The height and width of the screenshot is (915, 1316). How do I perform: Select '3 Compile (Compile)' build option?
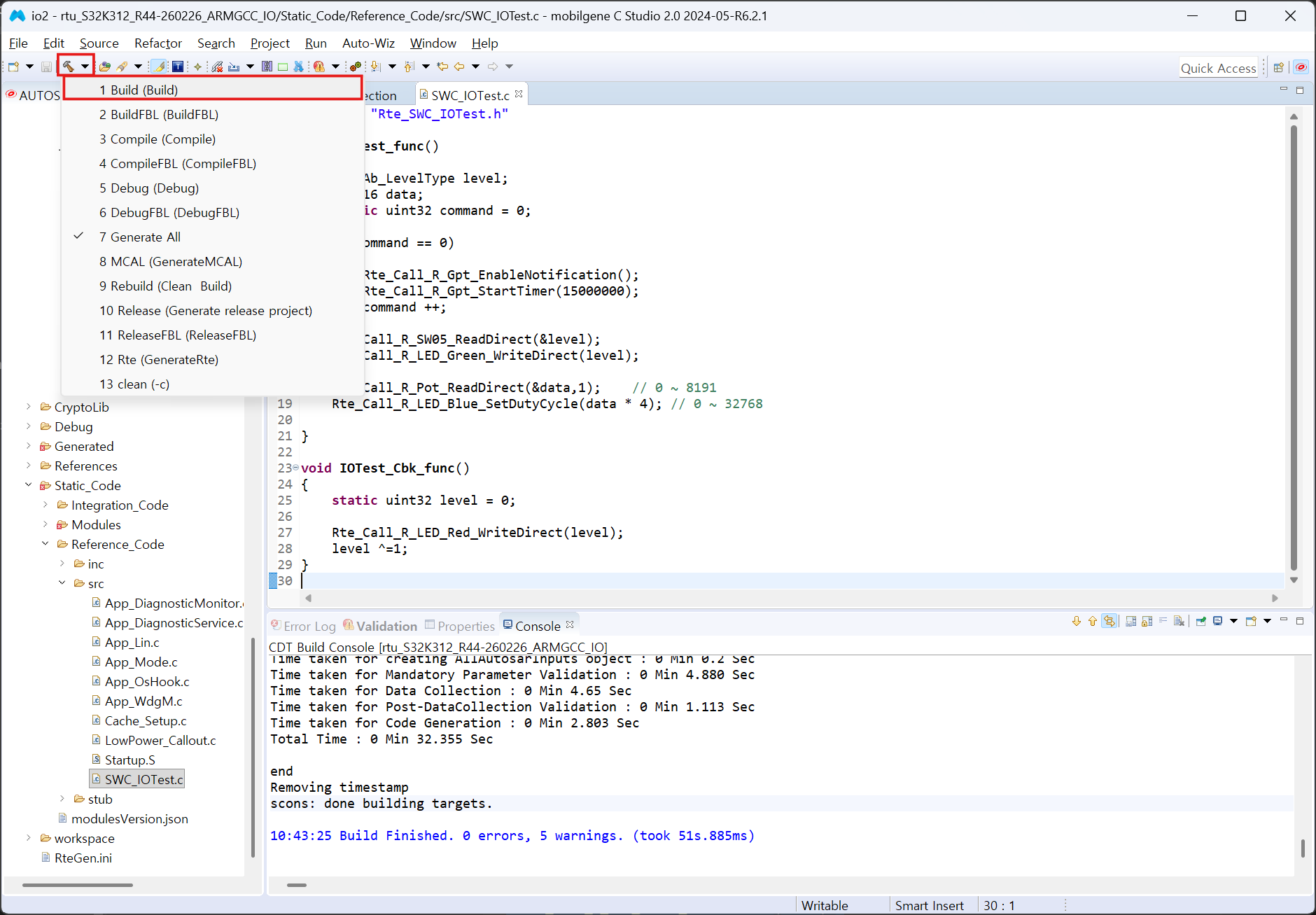pos(213,139)
